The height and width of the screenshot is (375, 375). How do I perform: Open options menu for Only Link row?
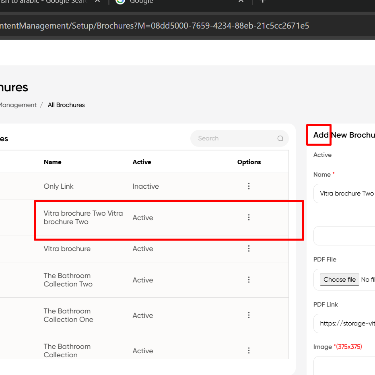click(249, 186)
